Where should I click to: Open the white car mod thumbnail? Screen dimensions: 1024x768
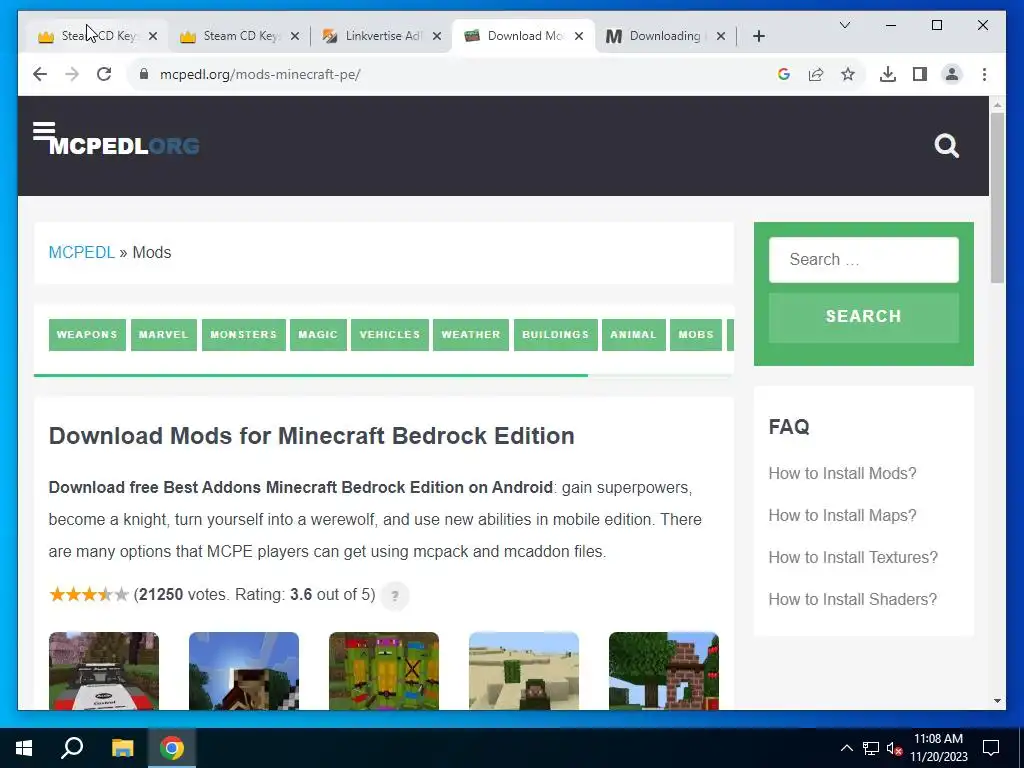104,671
